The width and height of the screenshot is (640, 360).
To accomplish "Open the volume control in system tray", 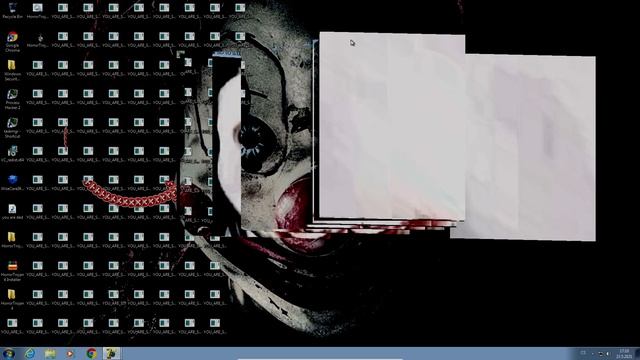I will (x=608, y=354).
